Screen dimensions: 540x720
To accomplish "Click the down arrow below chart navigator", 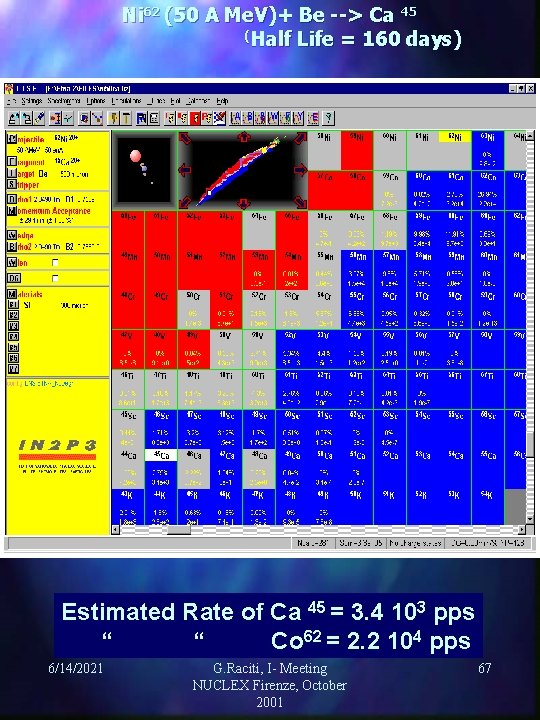I will 243,203.
